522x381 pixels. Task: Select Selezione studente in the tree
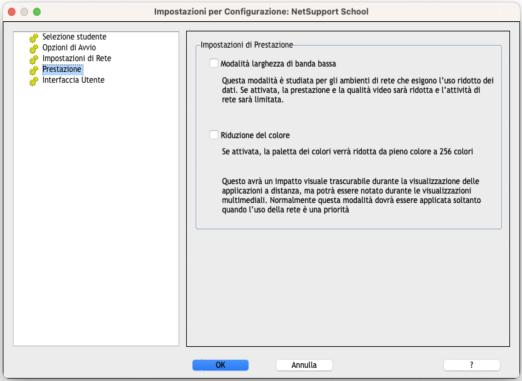(x=74, y=37)
